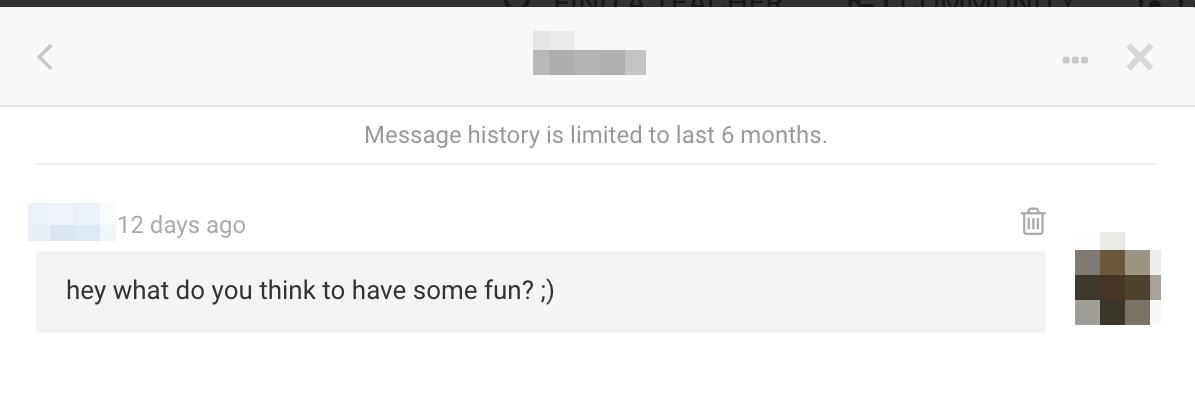Open the blurred contact name in header
Screen dimensions: 1195x409
click(x=589, y=56)
